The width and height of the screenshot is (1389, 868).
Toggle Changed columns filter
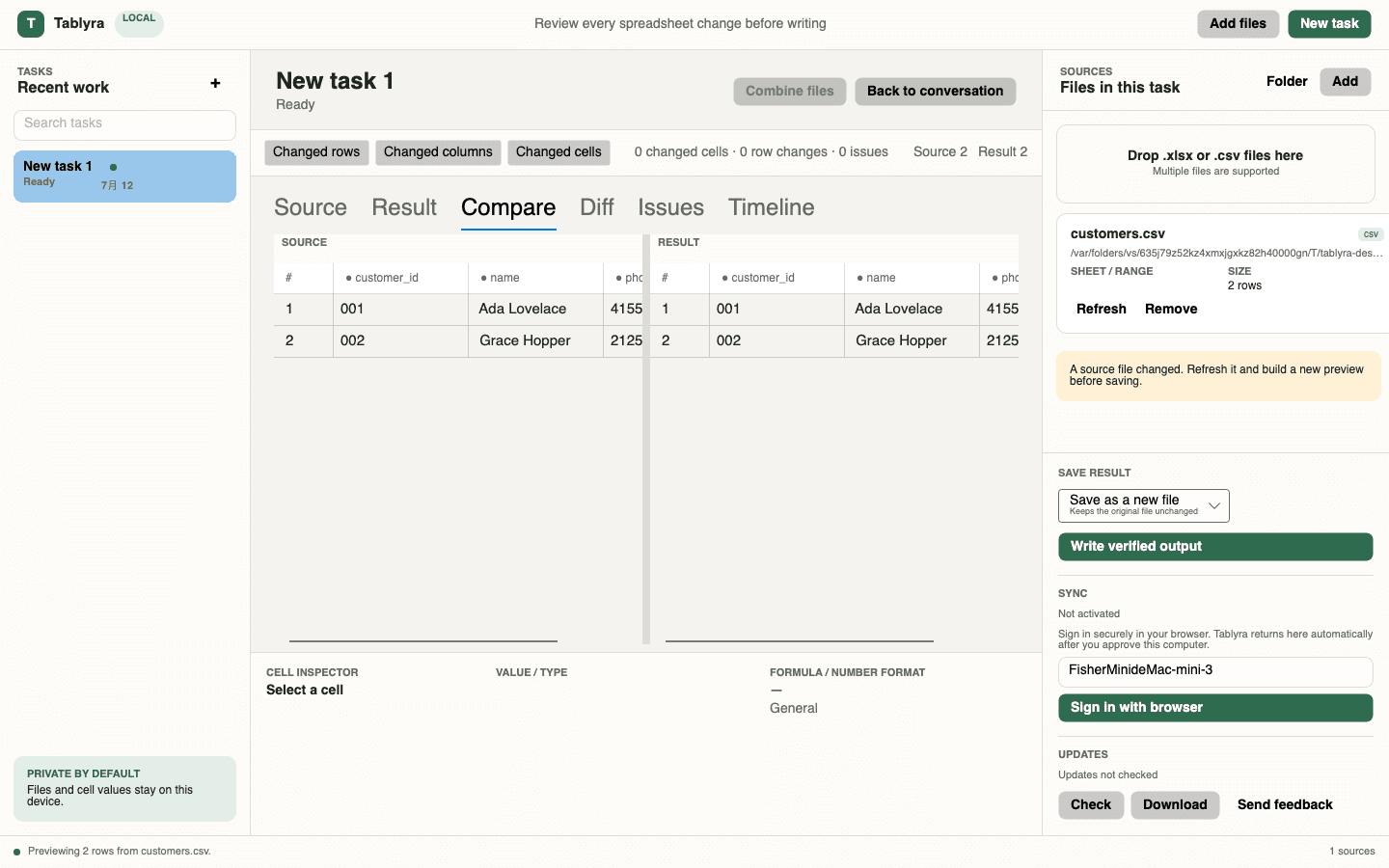[x=438, y=152]
